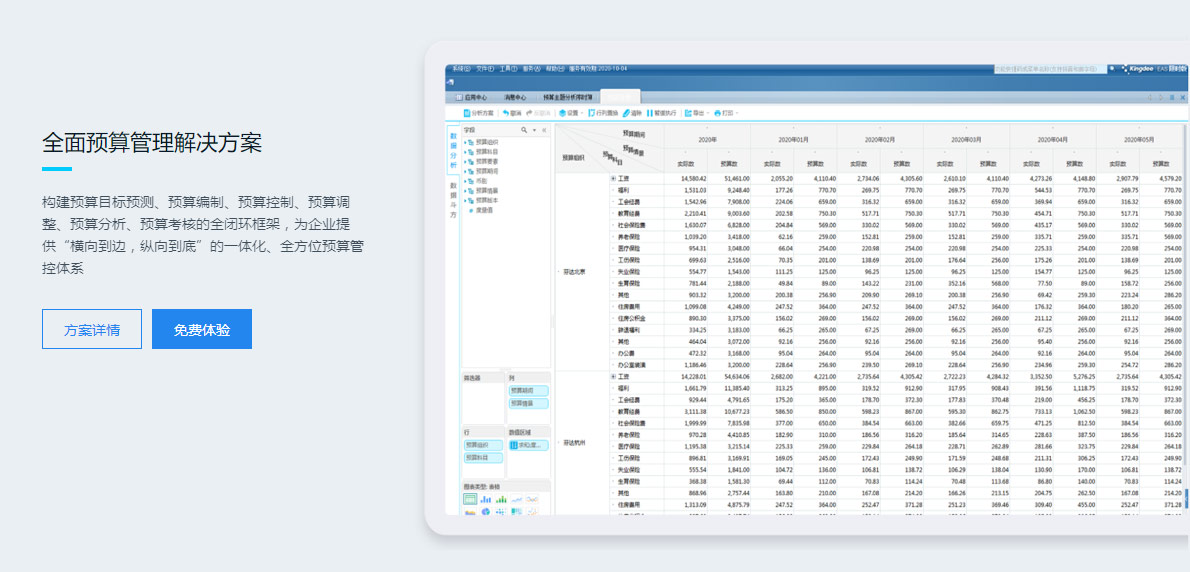
Task: Open the 工具 menu
Action: [x=508, y=68]
